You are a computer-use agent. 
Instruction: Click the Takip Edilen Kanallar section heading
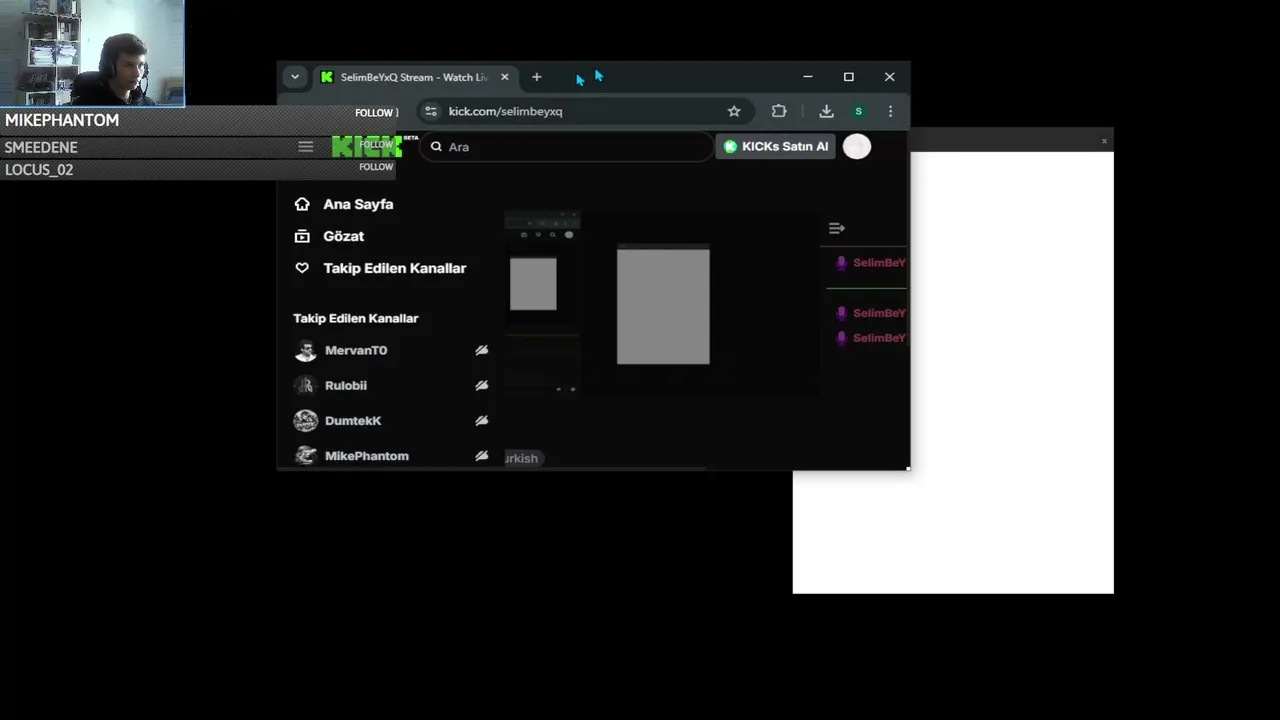coord(356,318)
